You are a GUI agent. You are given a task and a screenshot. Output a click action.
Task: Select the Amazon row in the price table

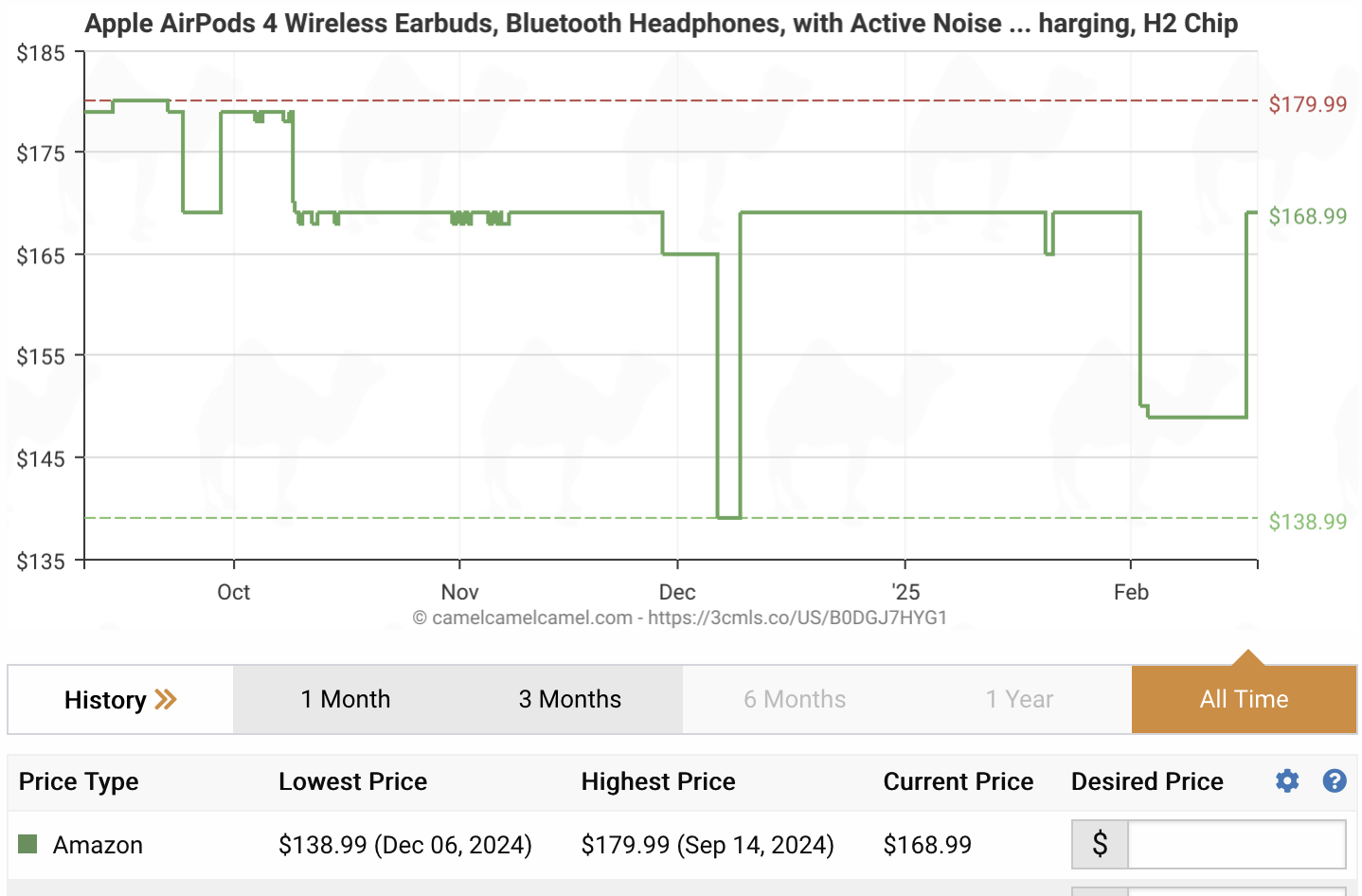point(97,844)
